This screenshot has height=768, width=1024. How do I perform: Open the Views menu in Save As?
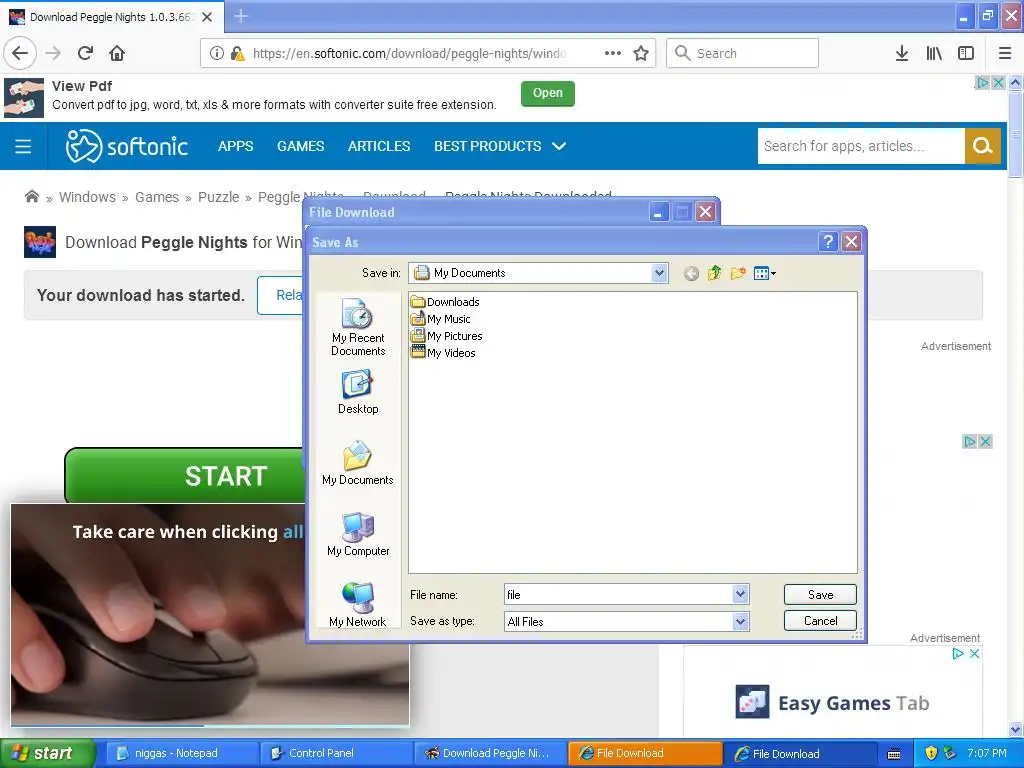(x=764, y=273)
